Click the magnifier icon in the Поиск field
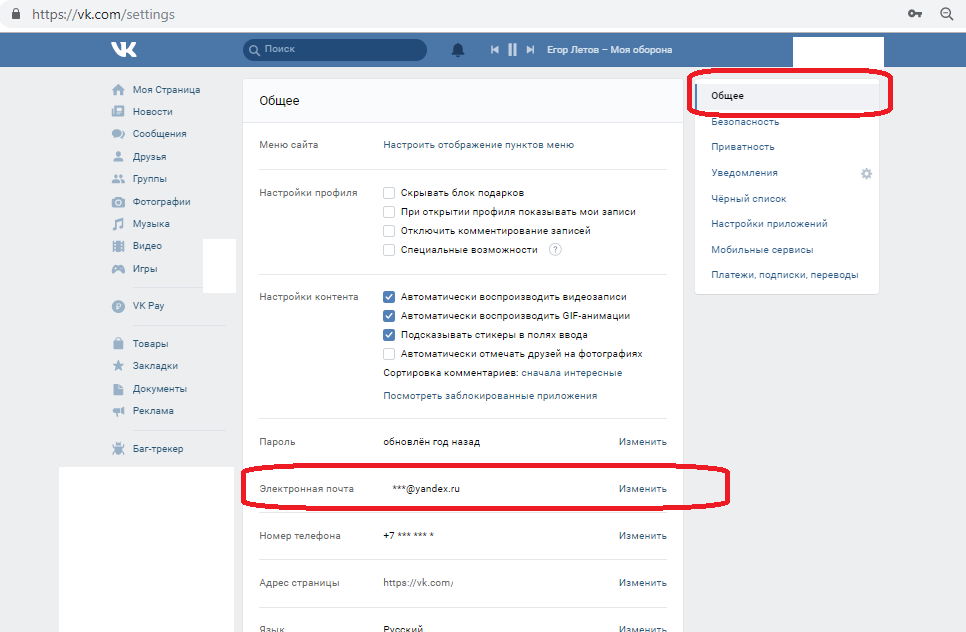The image size is (966, 632). click(x=254, y=50)
